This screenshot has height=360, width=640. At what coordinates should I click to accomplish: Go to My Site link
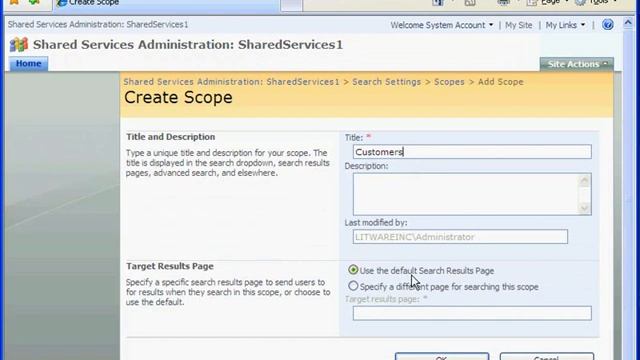519,25
